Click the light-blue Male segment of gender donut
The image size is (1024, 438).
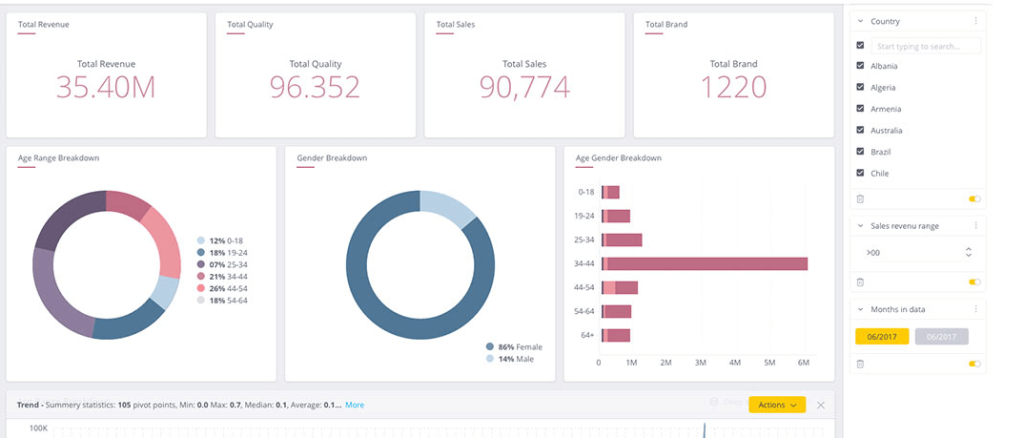tap(450, 206)
